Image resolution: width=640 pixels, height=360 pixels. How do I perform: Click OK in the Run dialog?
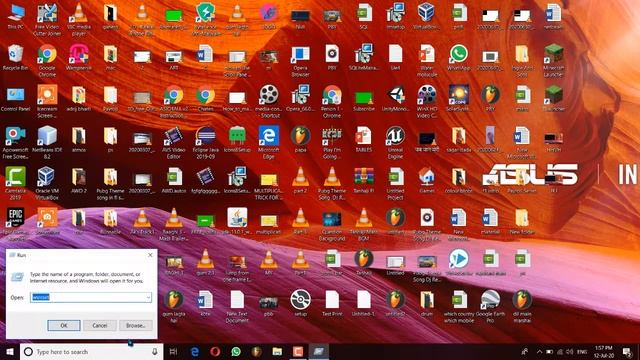coord(64,325)
